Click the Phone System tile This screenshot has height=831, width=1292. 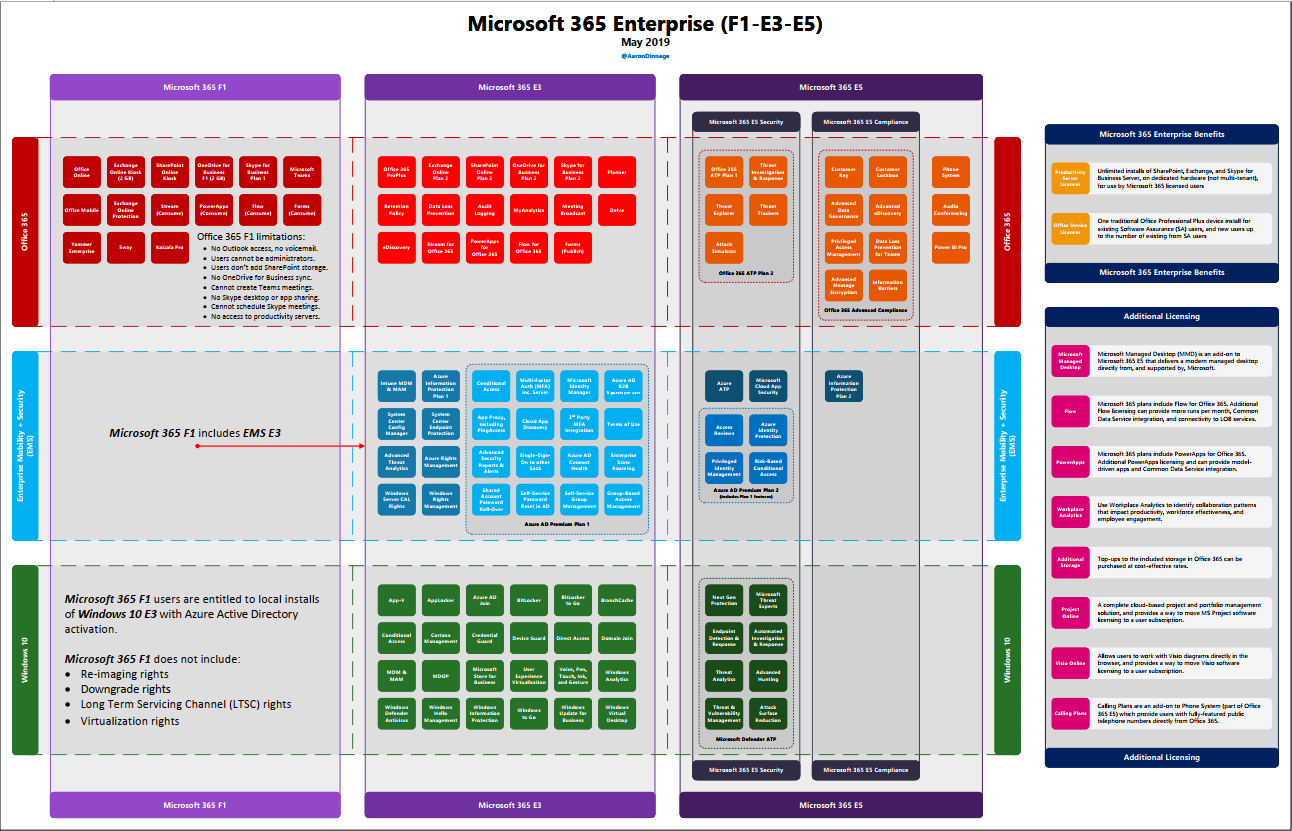[x=951, y=171]
